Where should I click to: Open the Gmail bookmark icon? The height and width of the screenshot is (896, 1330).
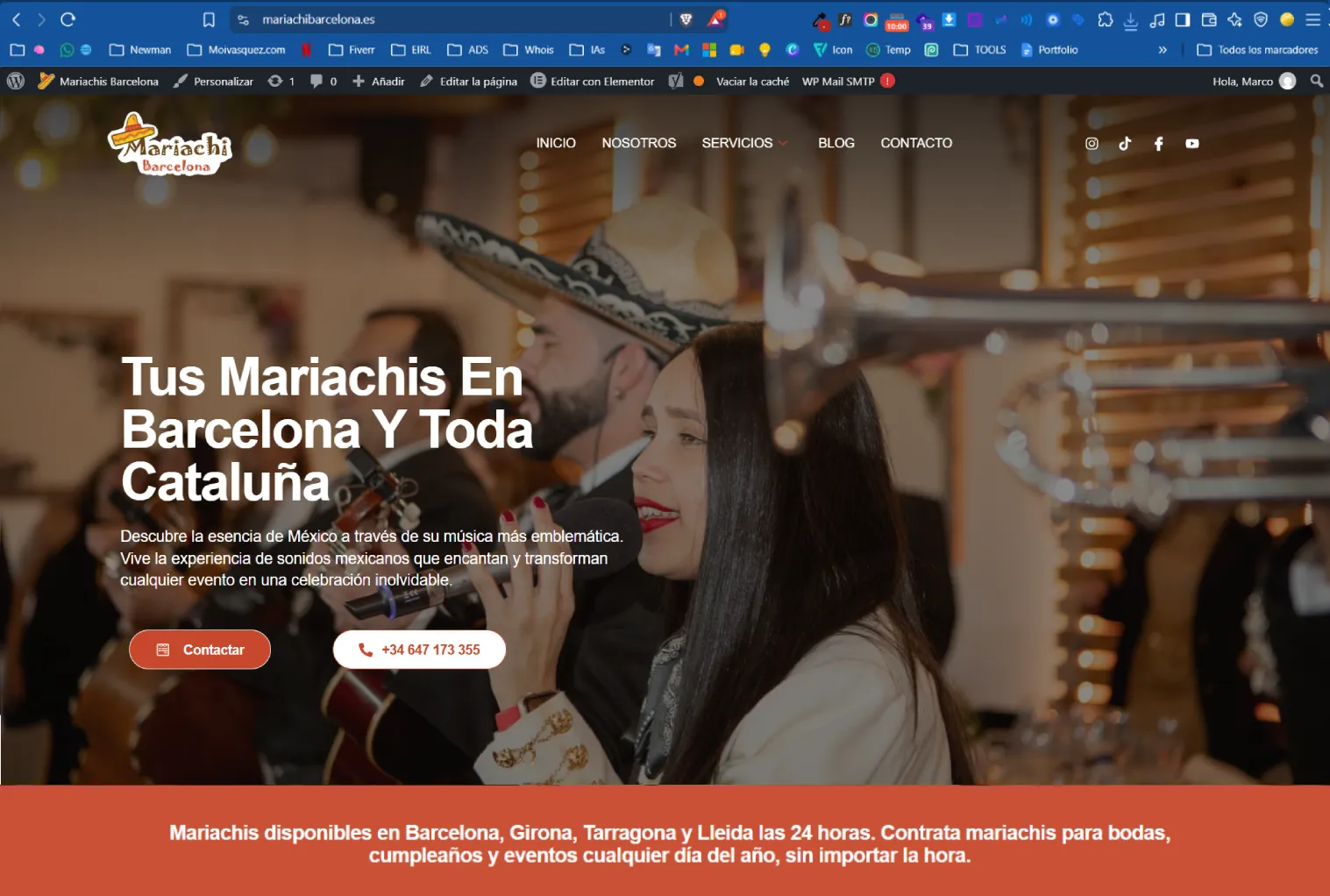[x=681, y=50]
